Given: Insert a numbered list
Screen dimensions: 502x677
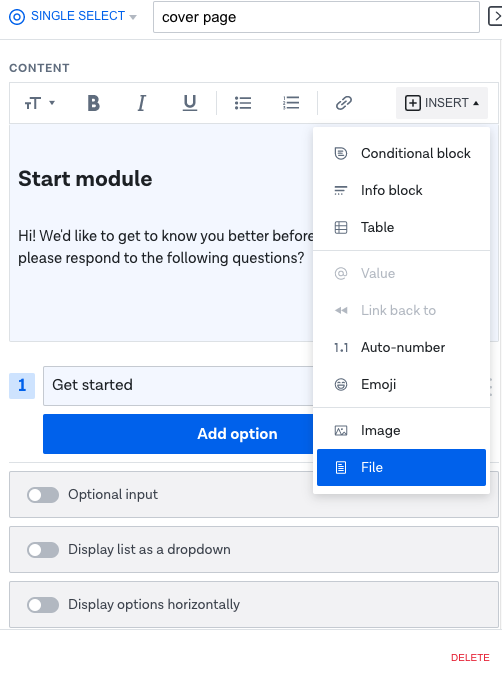Looking at the screenshot, I should point(291,103).
